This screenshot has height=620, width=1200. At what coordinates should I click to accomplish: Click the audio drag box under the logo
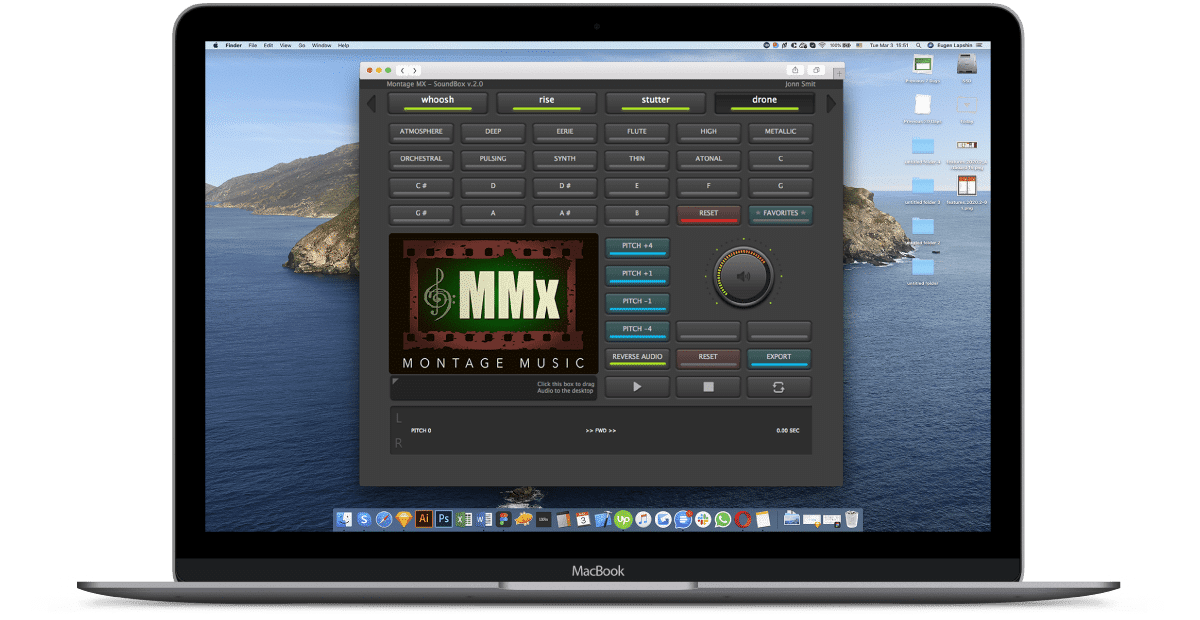point(494,388)
